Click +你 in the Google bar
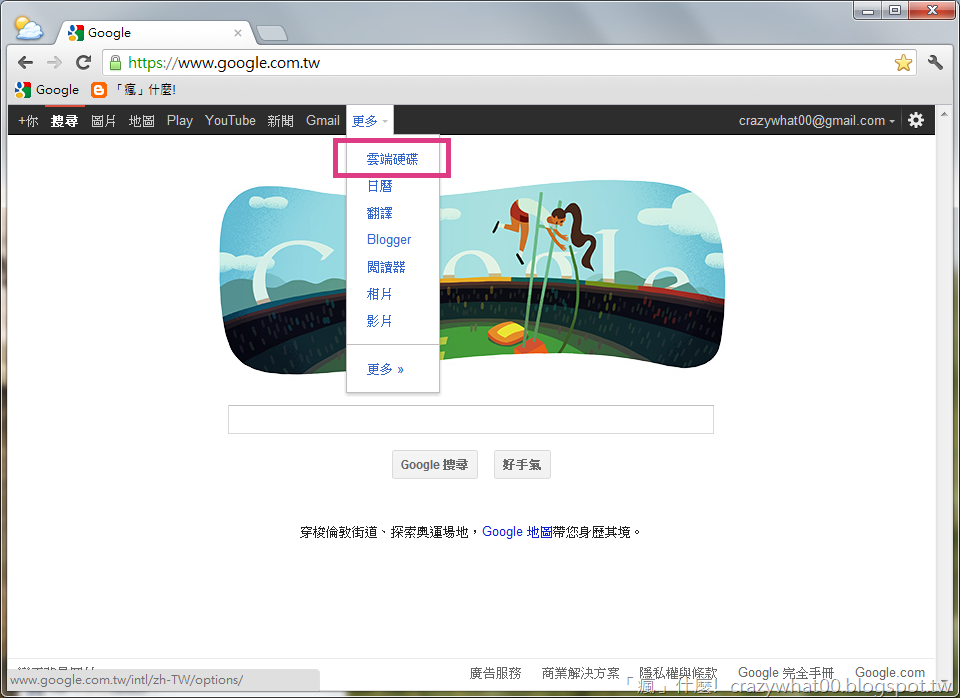960x700 pixels. point(28,121)
